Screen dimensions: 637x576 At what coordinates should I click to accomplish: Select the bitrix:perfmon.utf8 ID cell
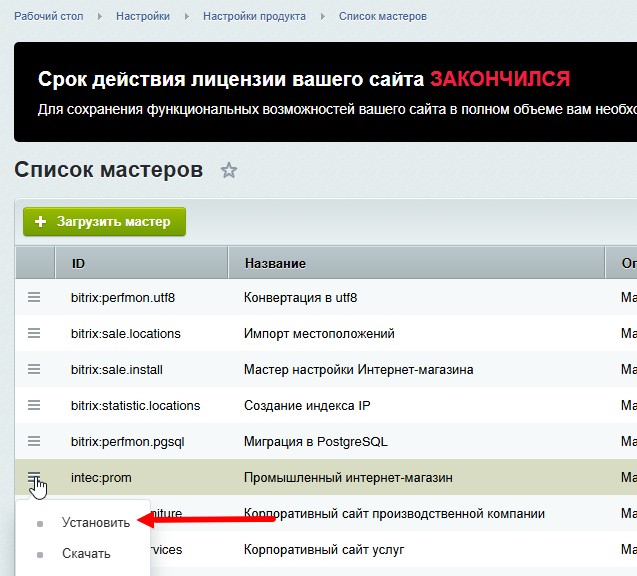(123, 298)
